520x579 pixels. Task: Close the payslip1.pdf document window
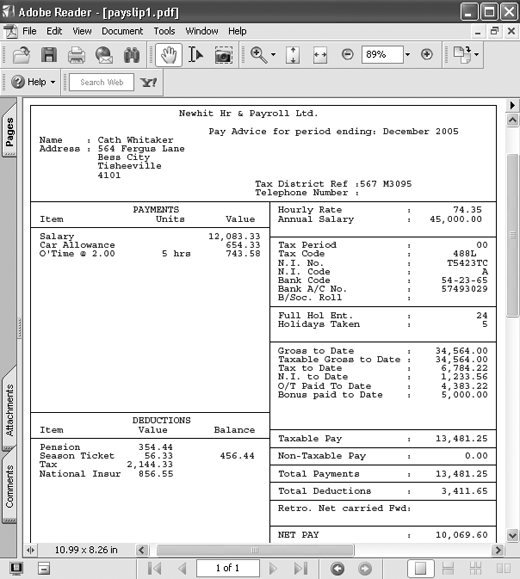coord(512,31)
